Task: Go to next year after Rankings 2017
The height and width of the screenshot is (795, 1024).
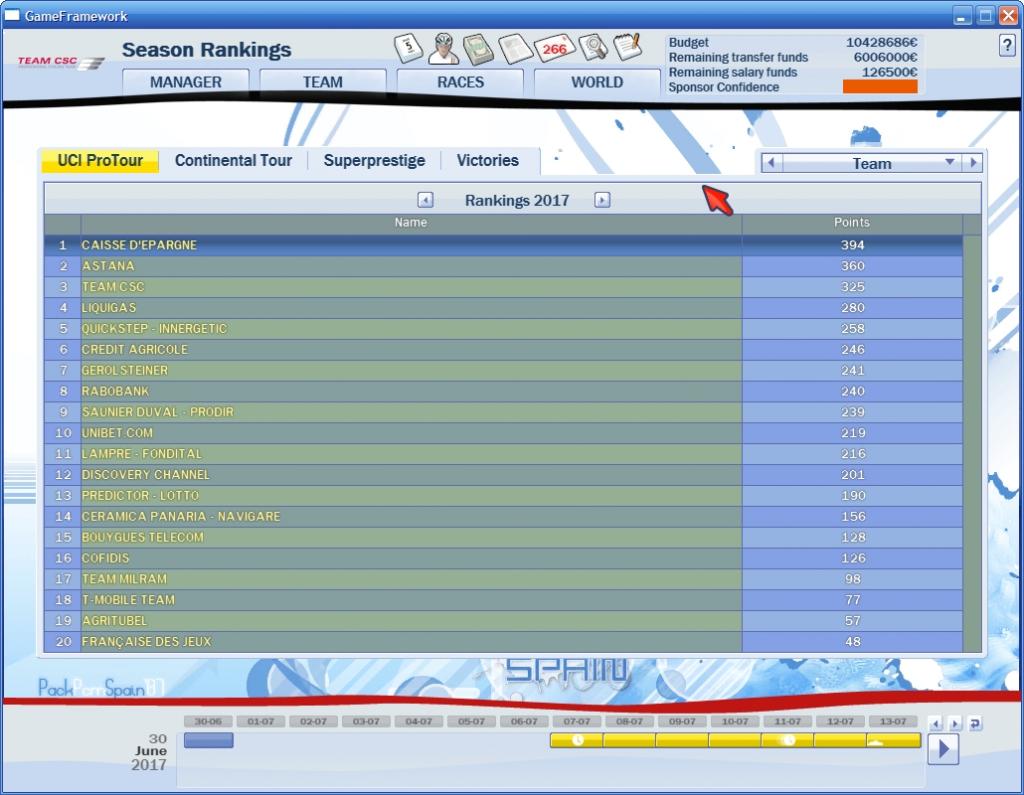Action: 602,200
